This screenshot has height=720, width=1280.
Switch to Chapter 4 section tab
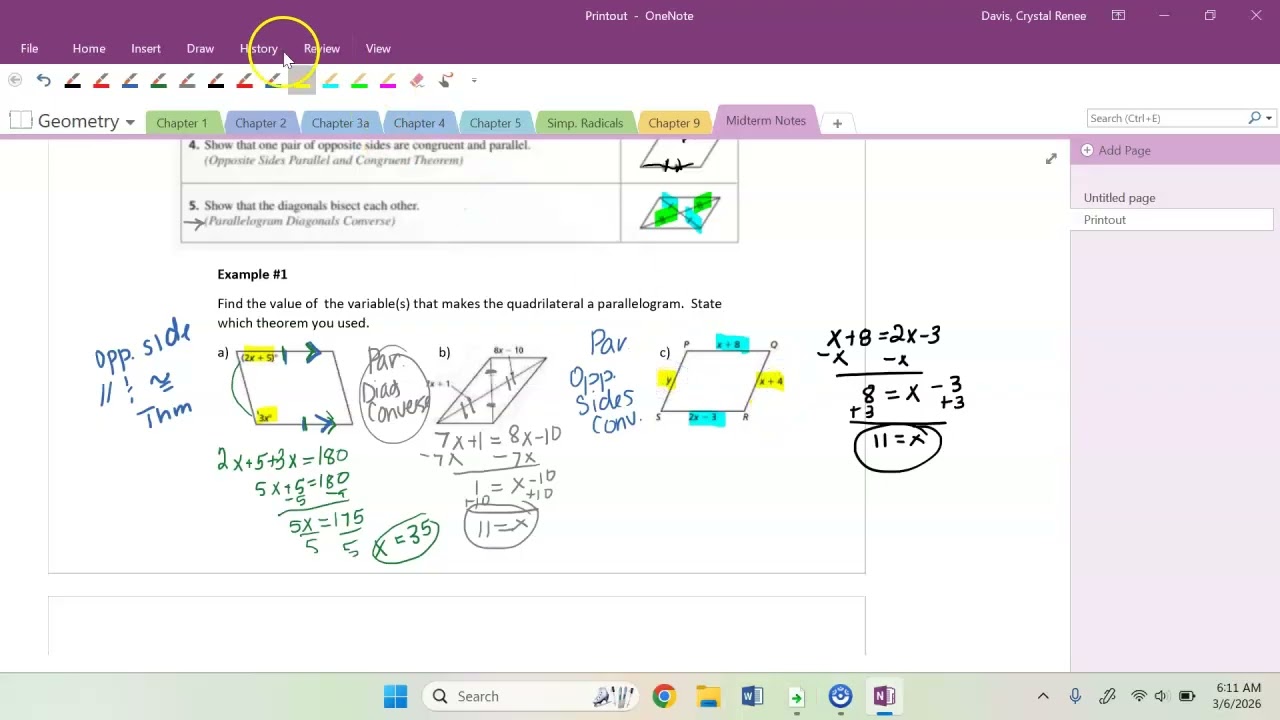pyautogui.click(x=419, y=123)
